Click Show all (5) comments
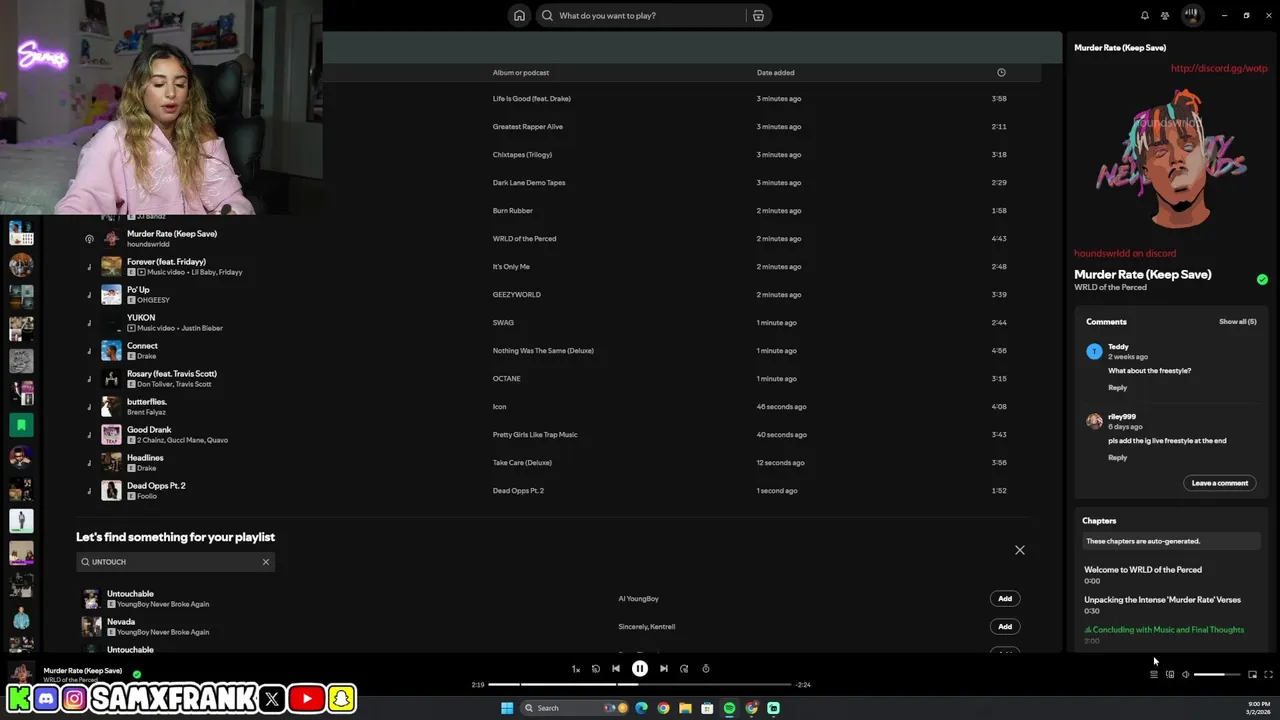Viewport: 1280px width, 720px height. [x=1237, y=322]
